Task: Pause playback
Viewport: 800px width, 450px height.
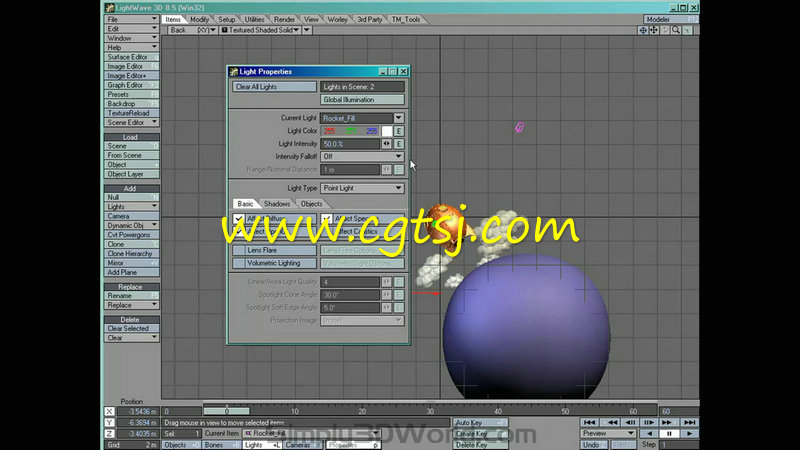Action: 669,434
